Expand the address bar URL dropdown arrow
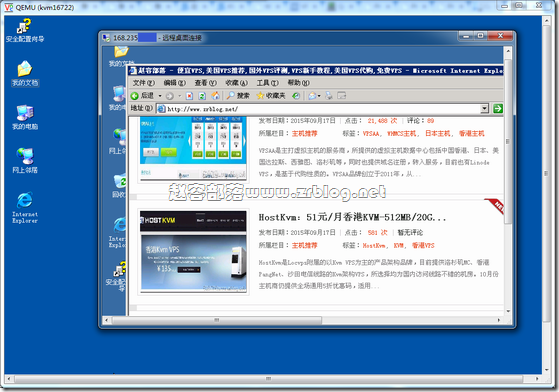 click(484, 108)
